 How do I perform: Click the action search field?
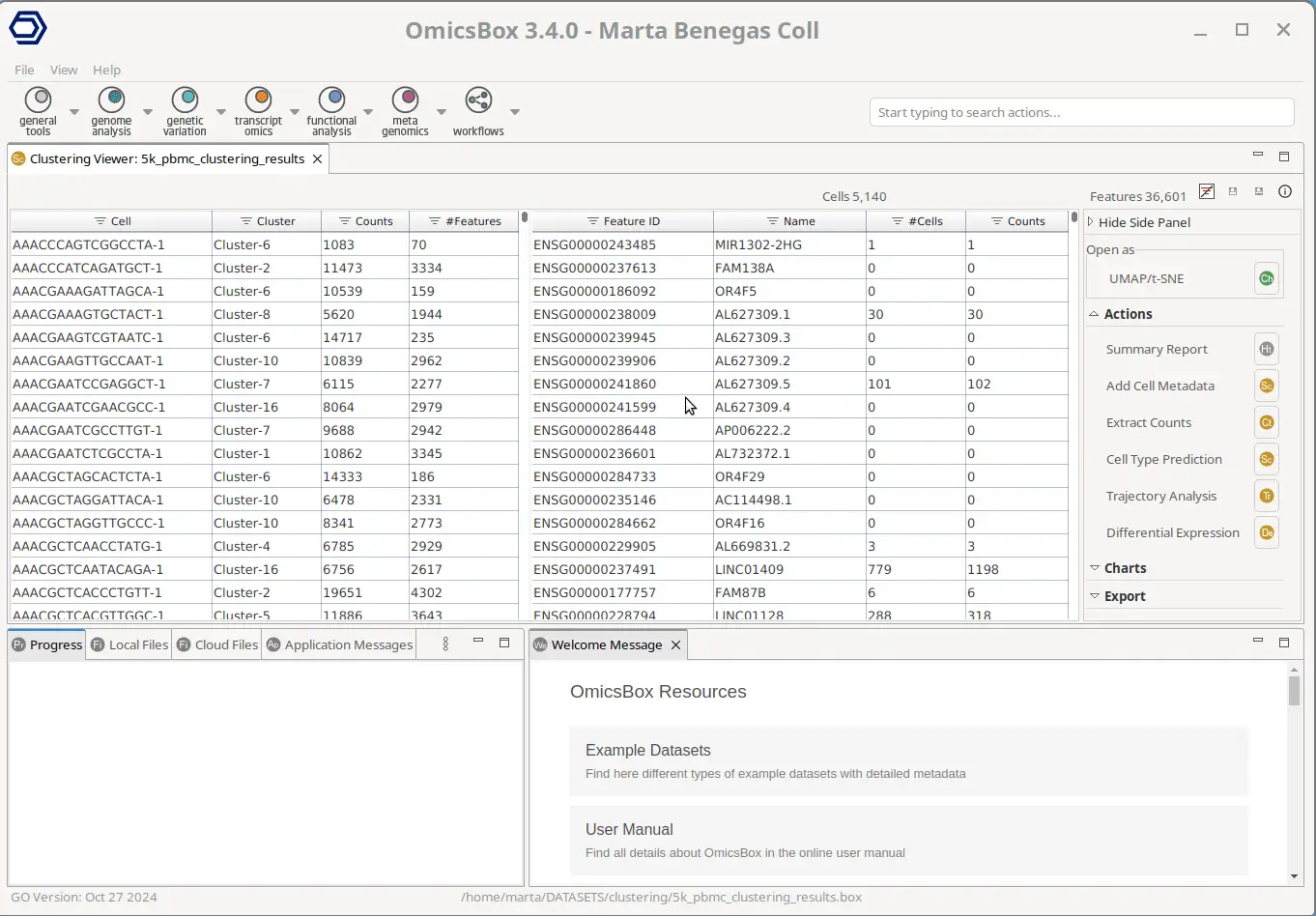click(1081, 112)
